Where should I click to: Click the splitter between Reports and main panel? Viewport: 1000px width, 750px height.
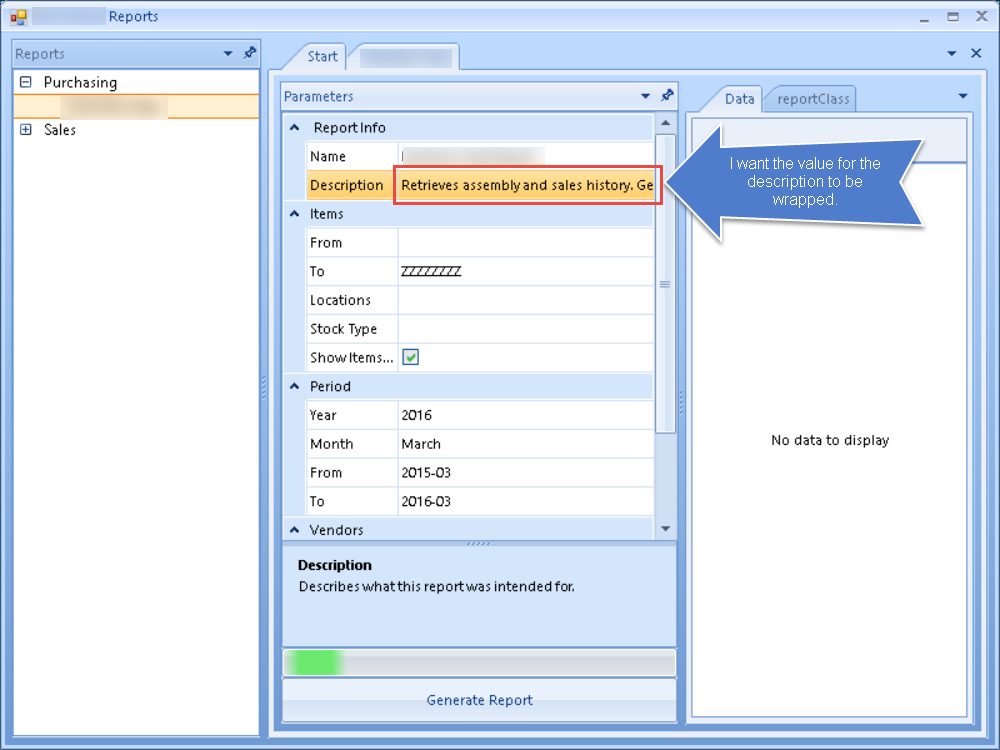click(263, 388)
